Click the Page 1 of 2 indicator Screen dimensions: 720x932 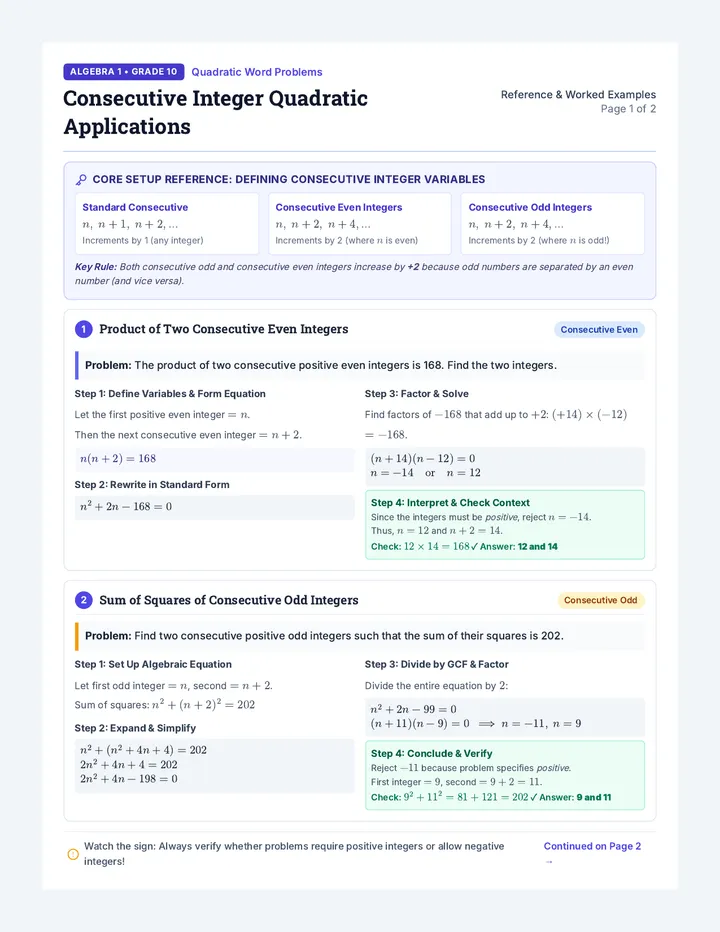(x=628, y=109)
